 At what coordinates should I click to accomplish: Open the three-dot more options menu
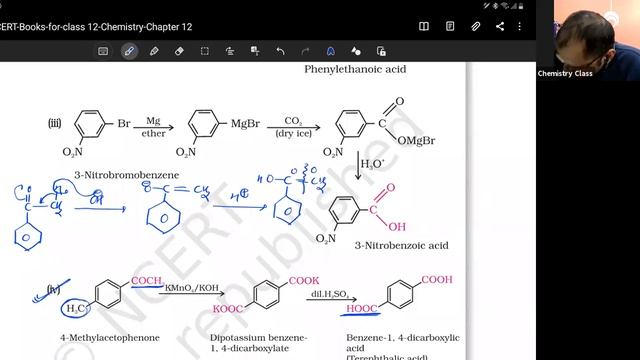click(519, 27)
